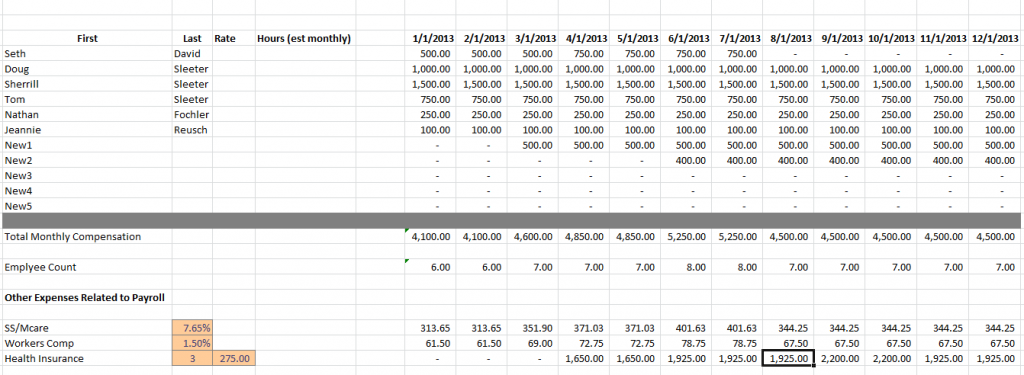1024x375 pixels.
Task: Click the 10/1/2013 date header
Action: coord(891,39)
